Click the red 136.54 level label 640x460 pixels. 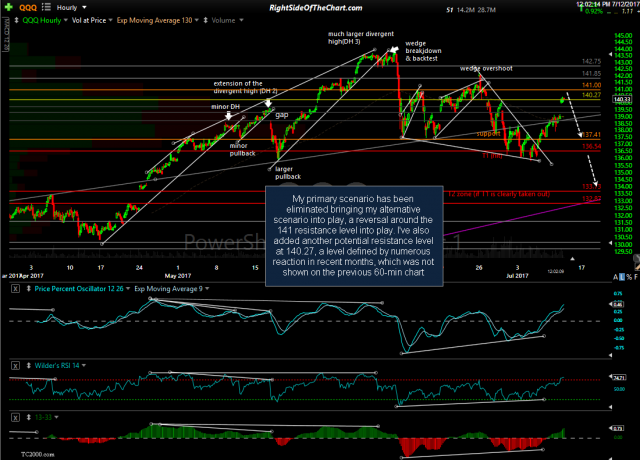click(591, 146)
